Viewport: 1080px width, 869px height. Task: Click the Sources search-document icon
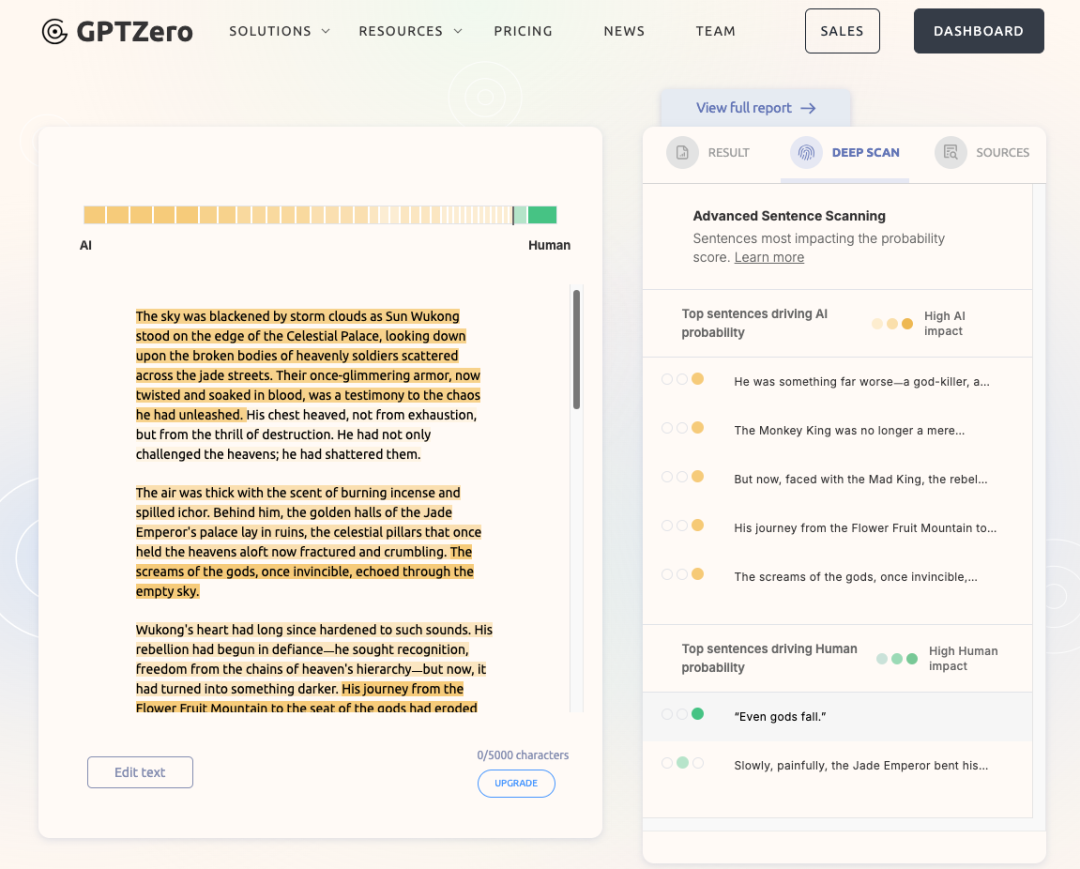pos(951,152)
